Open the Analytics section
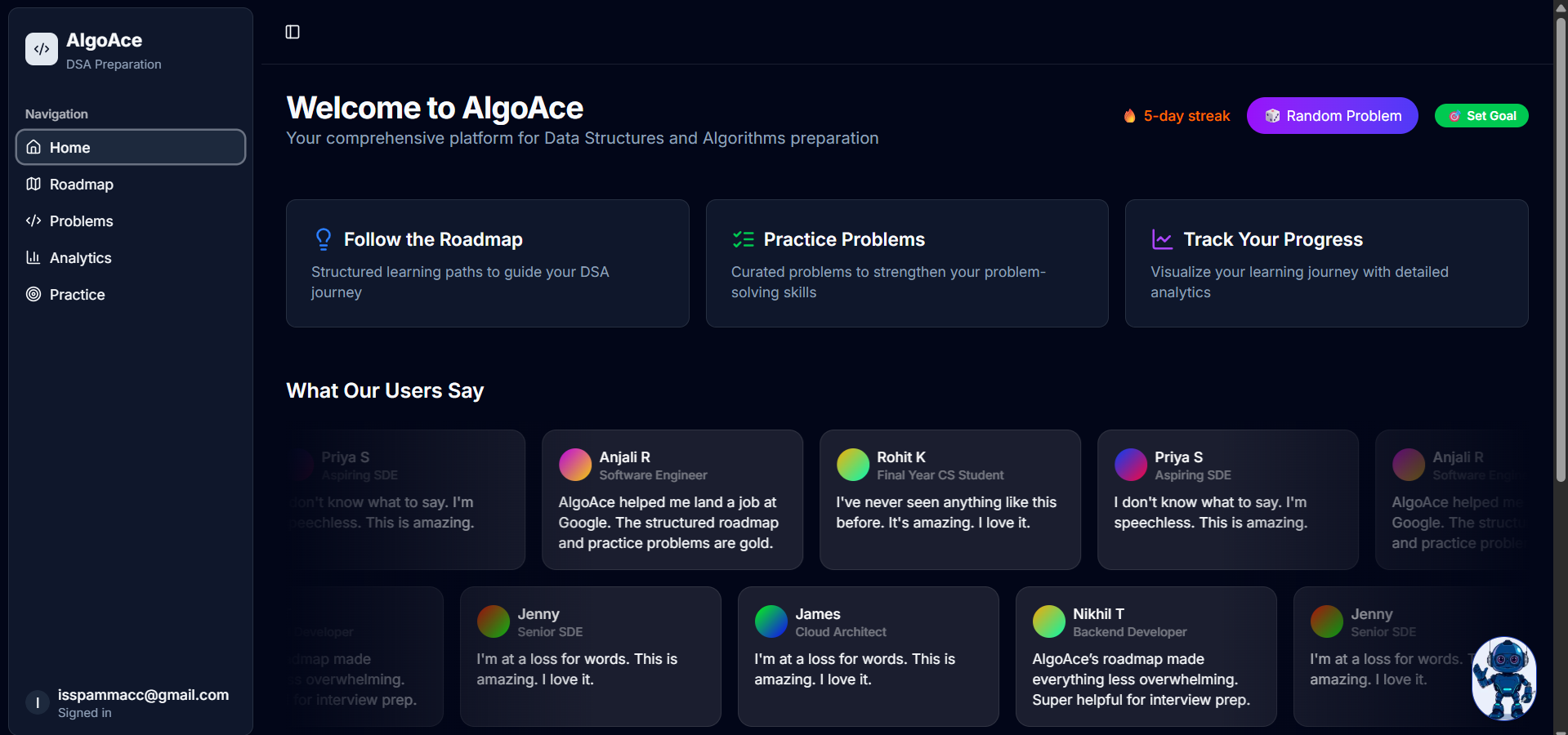 pyautogui.click(x=131, y=257)
